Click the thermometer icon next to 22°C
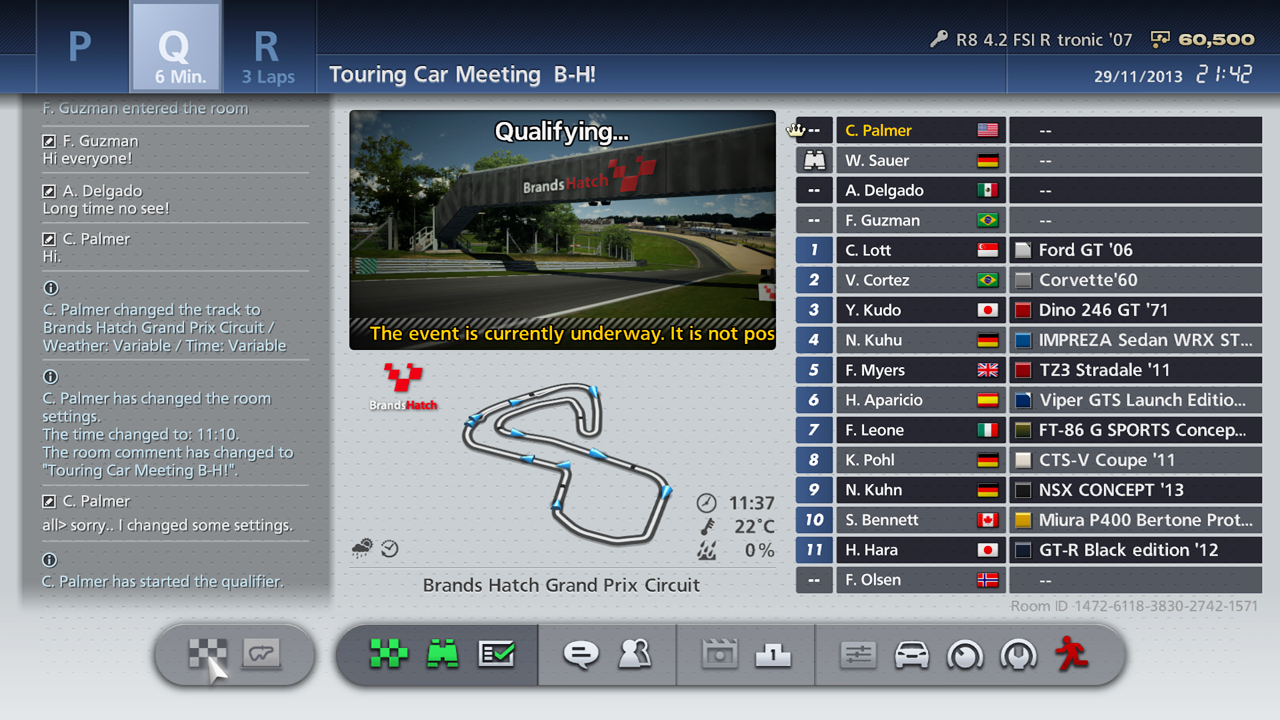Viewport: 1280px width, 720px height. pyautogui.click(x=707, y=526)
